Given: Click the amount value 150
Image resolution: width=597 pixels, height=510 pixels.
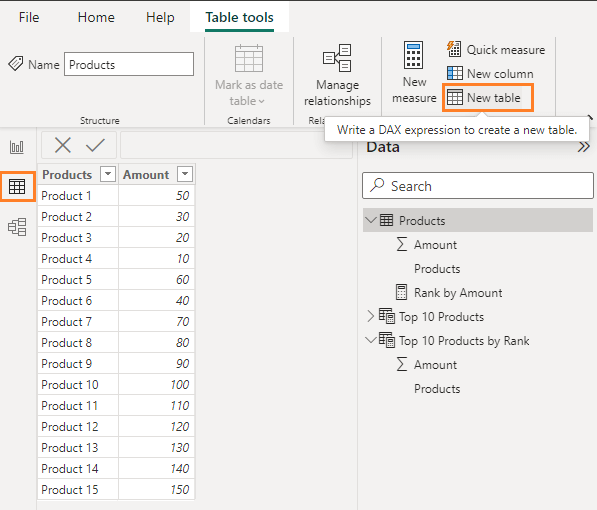Looking at the screenshot, I should pyautogui.click(x=180, y=489).
